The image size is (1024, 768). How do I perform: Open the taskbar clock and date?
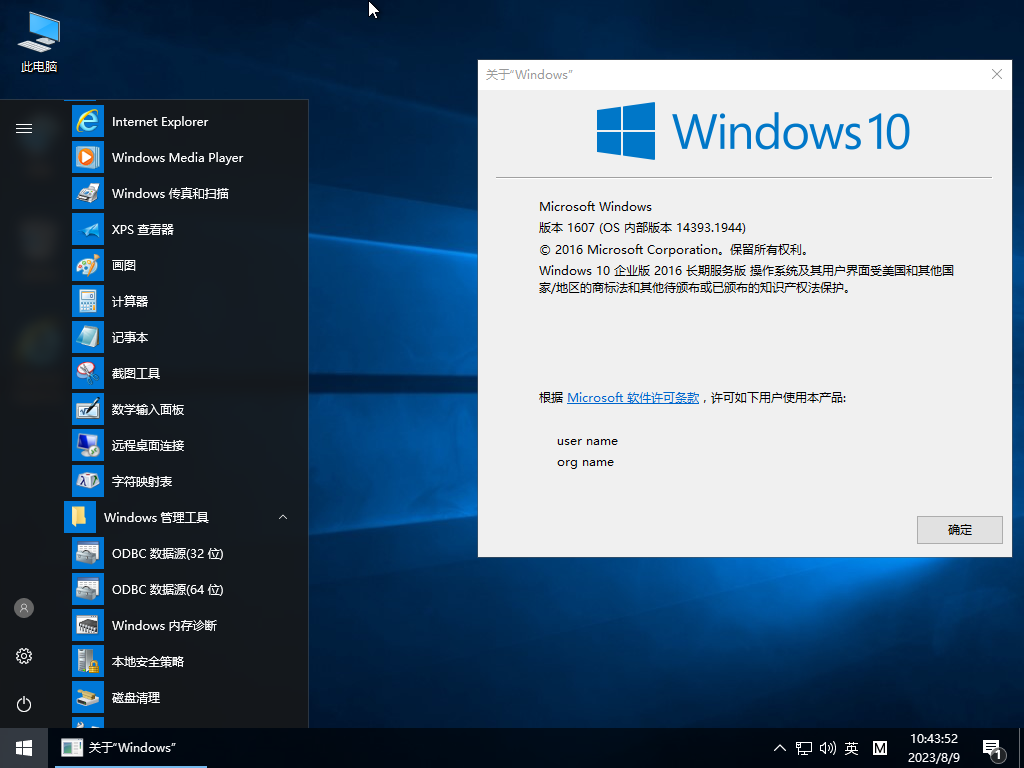(934, 748)
